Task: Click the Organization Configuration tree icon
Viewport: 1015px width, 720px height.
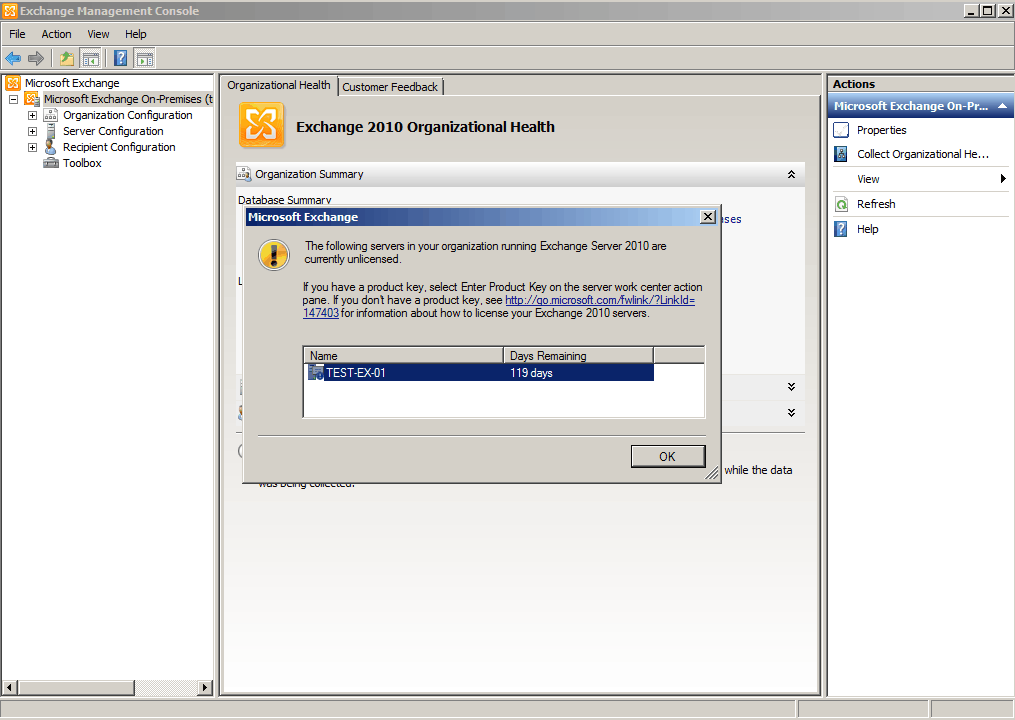Action: (x=50, y=115)
